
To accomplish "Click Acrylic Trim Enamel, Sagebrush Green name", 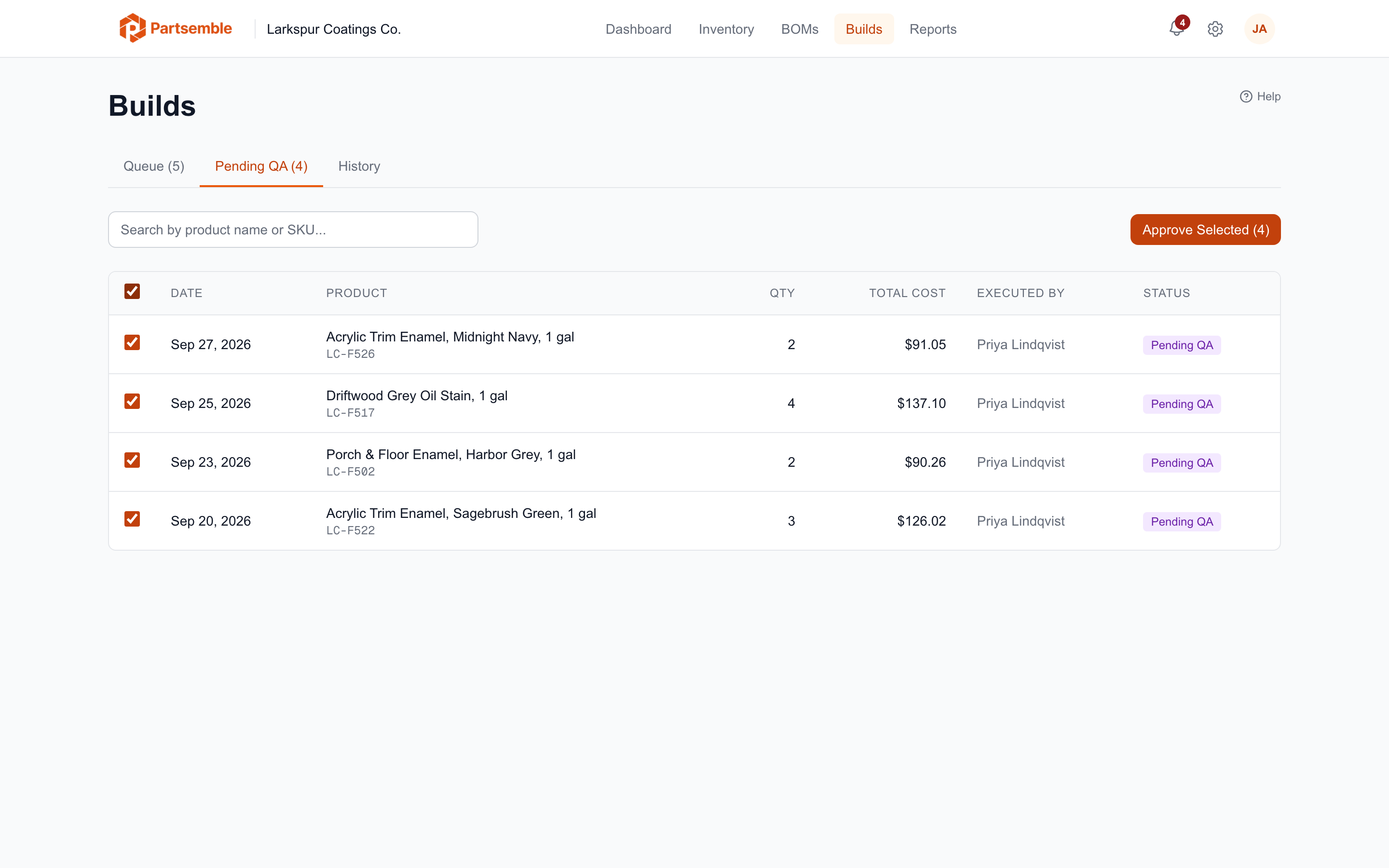I will coord(461,514).
